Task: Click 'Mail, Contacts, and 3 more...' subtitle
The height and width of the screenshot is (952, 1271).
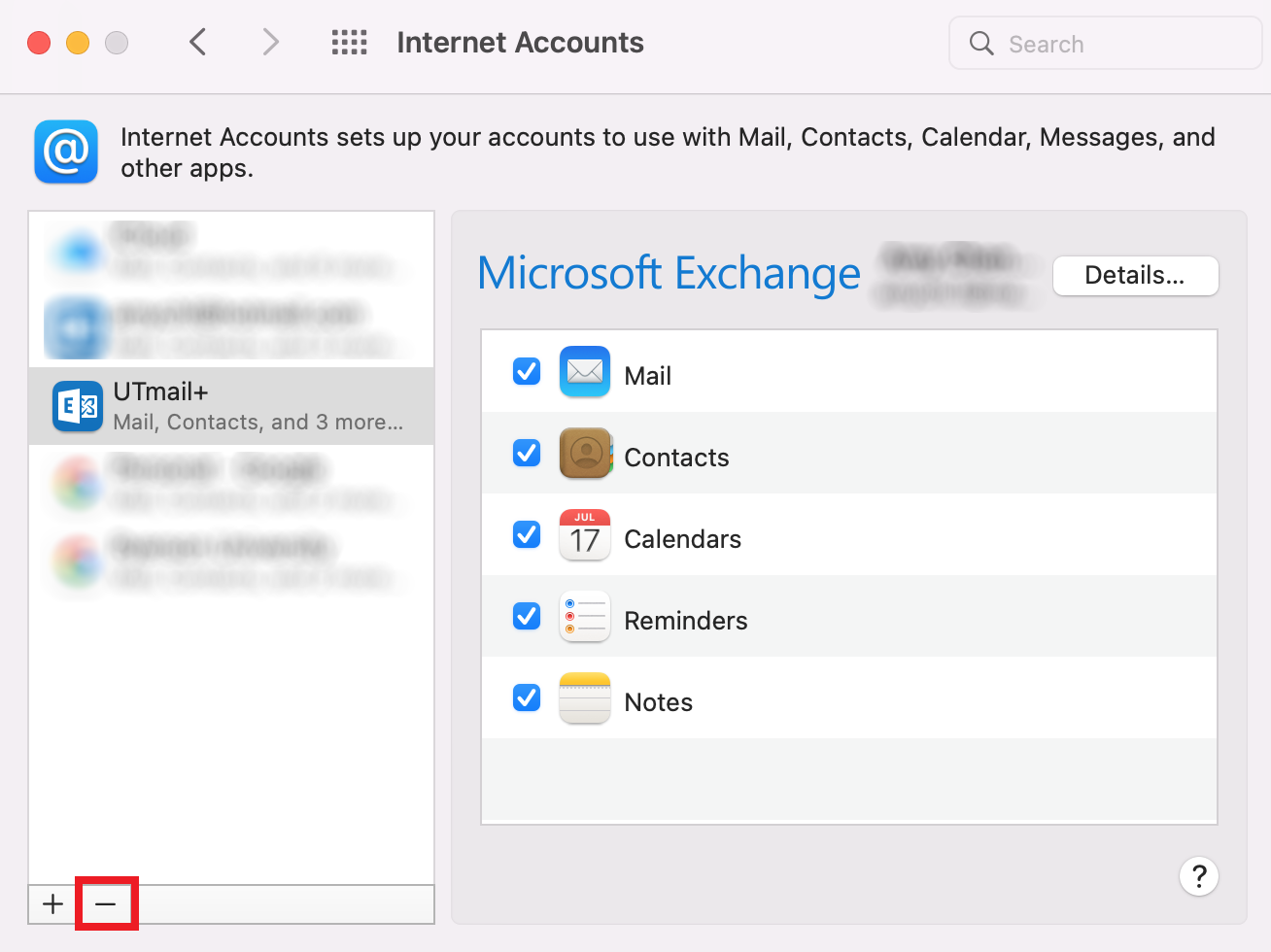Action: 258,423
